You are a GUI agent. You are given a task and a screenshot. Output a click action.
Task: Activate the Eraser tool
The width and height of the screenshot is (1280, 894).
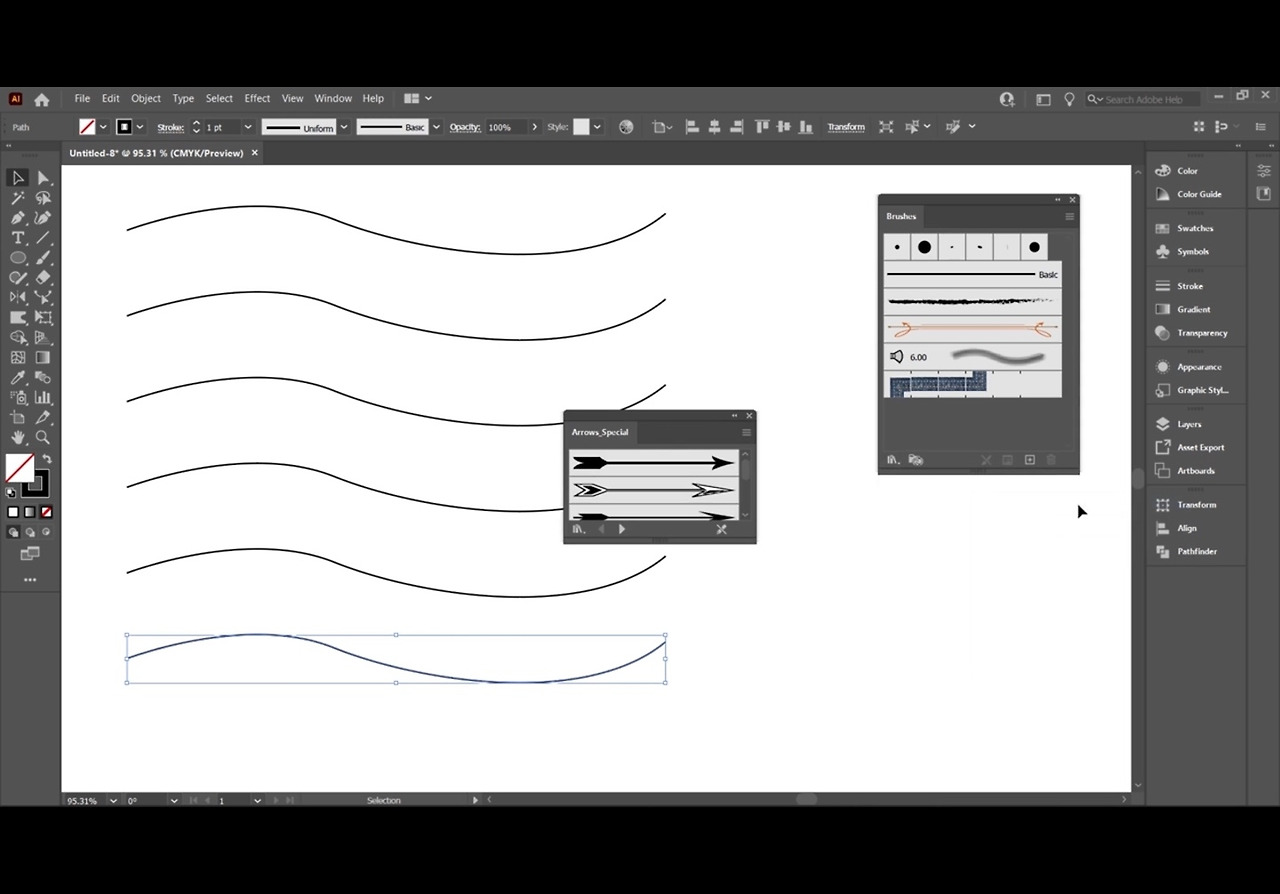coord(43,278)
